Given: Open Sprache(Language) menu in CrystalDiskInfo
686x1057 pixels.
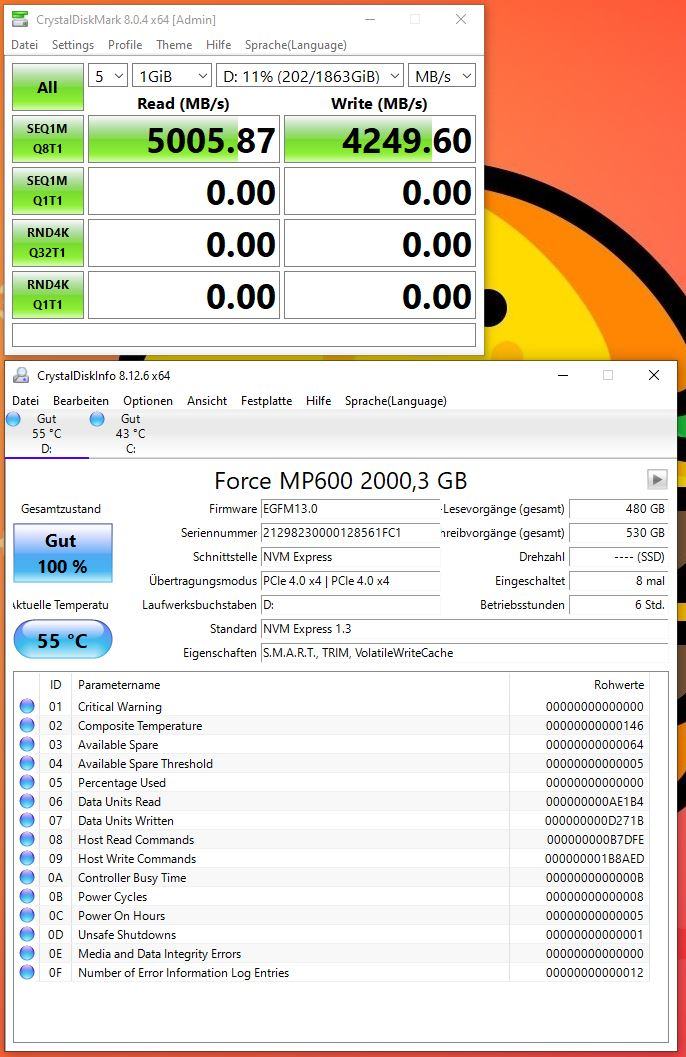Looking at the screenshot, I should pyautogui.click(x=396, y=400).
